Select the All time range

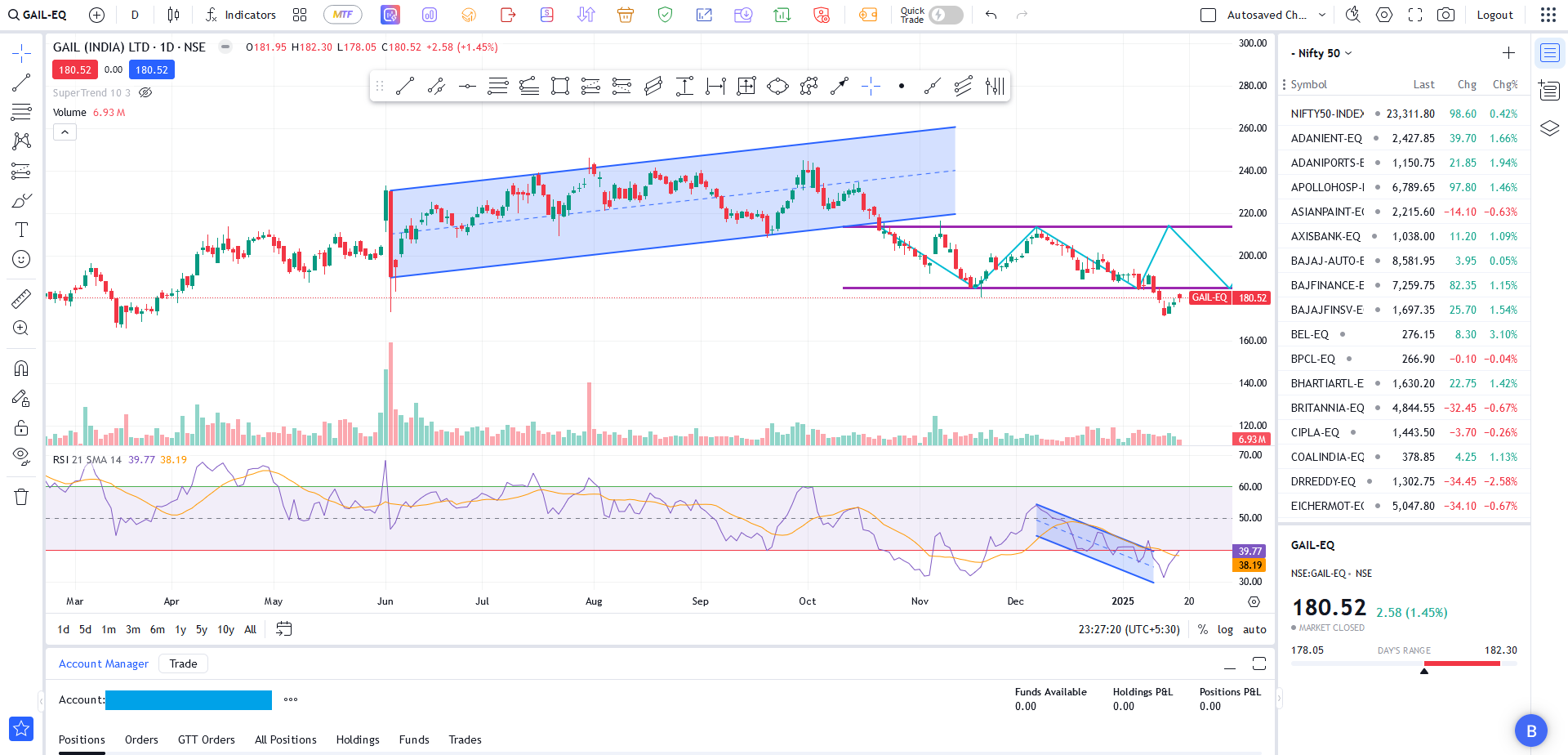[251, 629]
